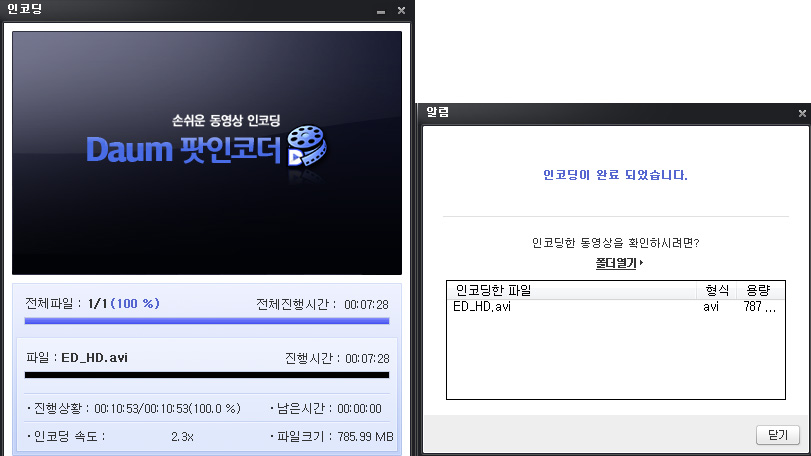Select ED_HD.avi row in encoded files list
The image size is (811, 456).
tap(615, 307)
